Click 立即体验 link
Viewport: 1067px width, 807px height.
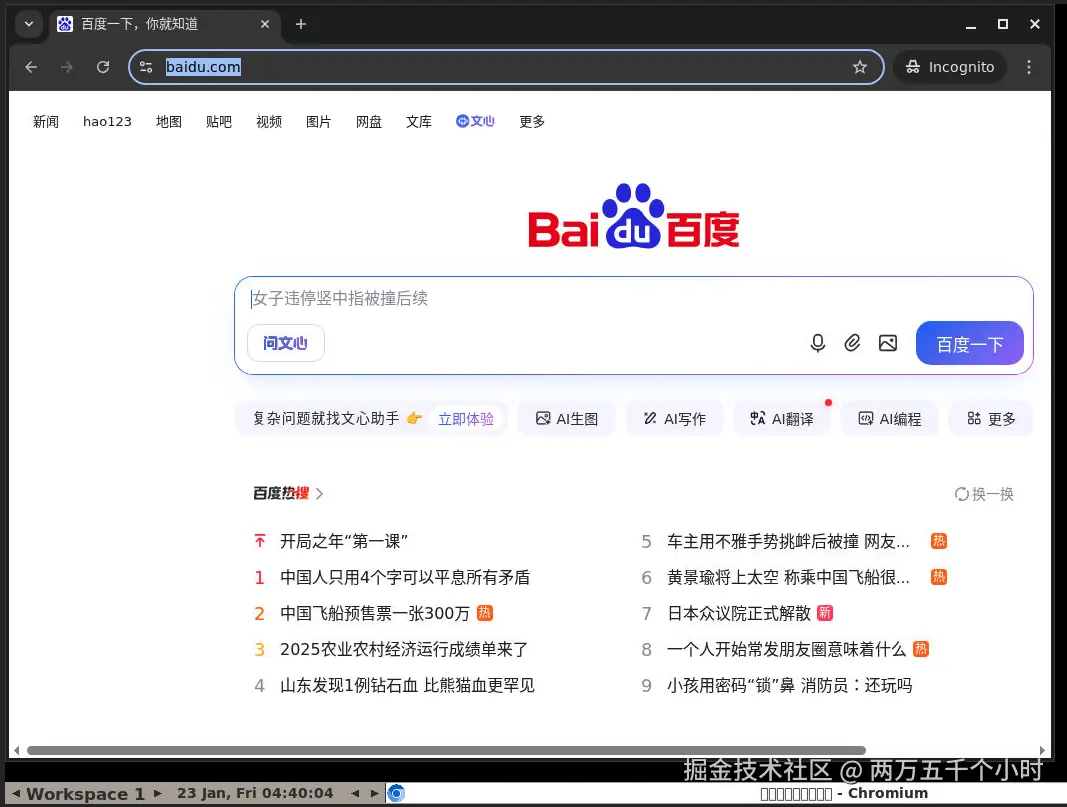coord(466,418)
